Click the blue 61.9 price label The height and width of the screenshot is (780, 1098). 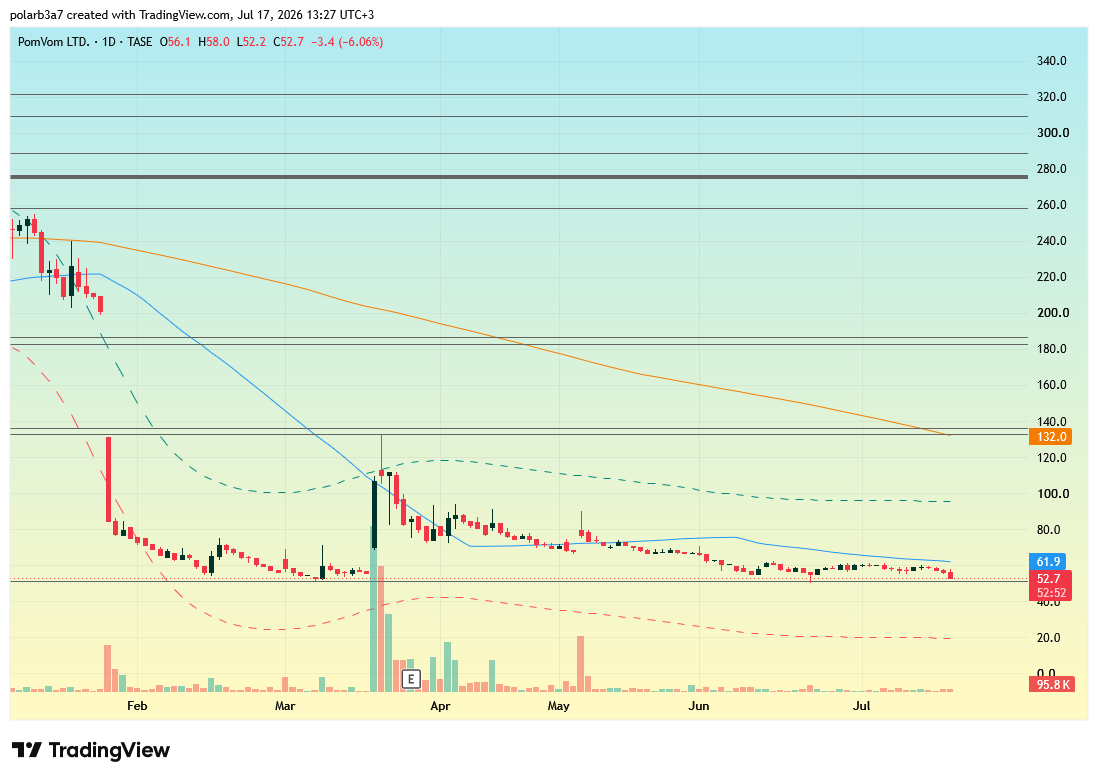coord(1048,562)
